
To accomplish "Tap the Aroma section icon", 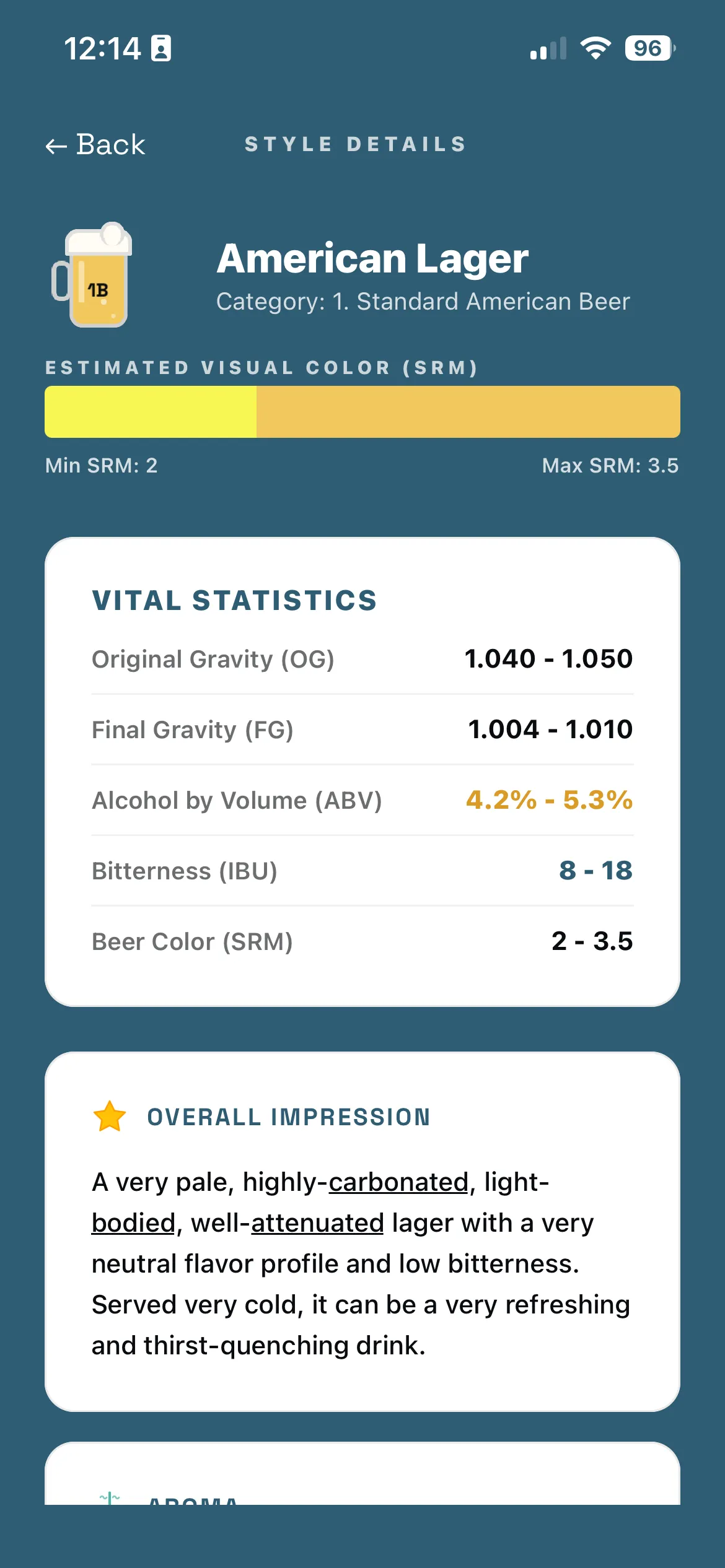I will pyautogui.click(x=110, y=1497).
